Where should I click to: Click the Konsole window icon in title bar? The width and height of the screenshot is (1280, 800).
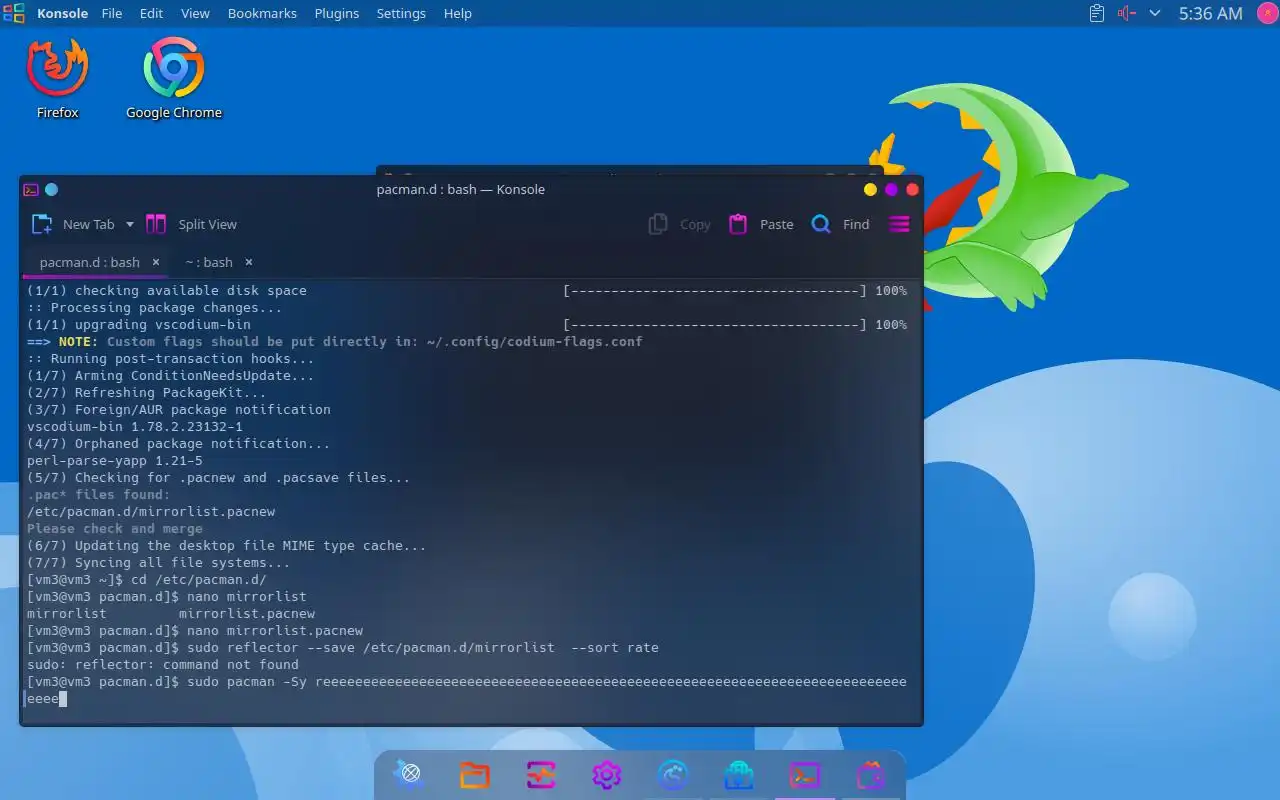pyautogui.click(x=31, y=189)
